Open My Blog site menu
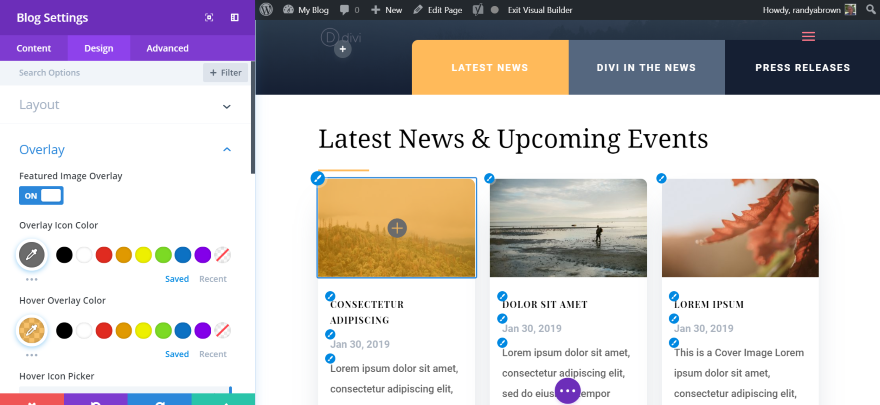The height and width of the screenshot is (405, 880). 306,10
